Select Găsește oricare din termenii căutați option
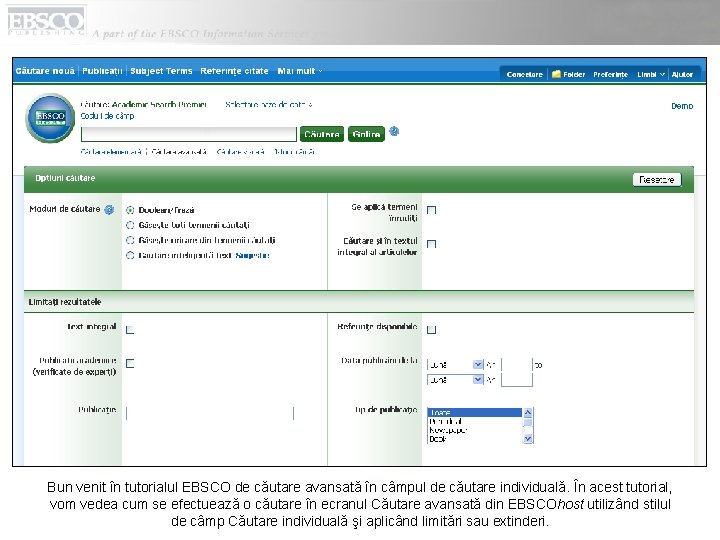The width and height of the screenshot is (720, 540). pos(130,240)
